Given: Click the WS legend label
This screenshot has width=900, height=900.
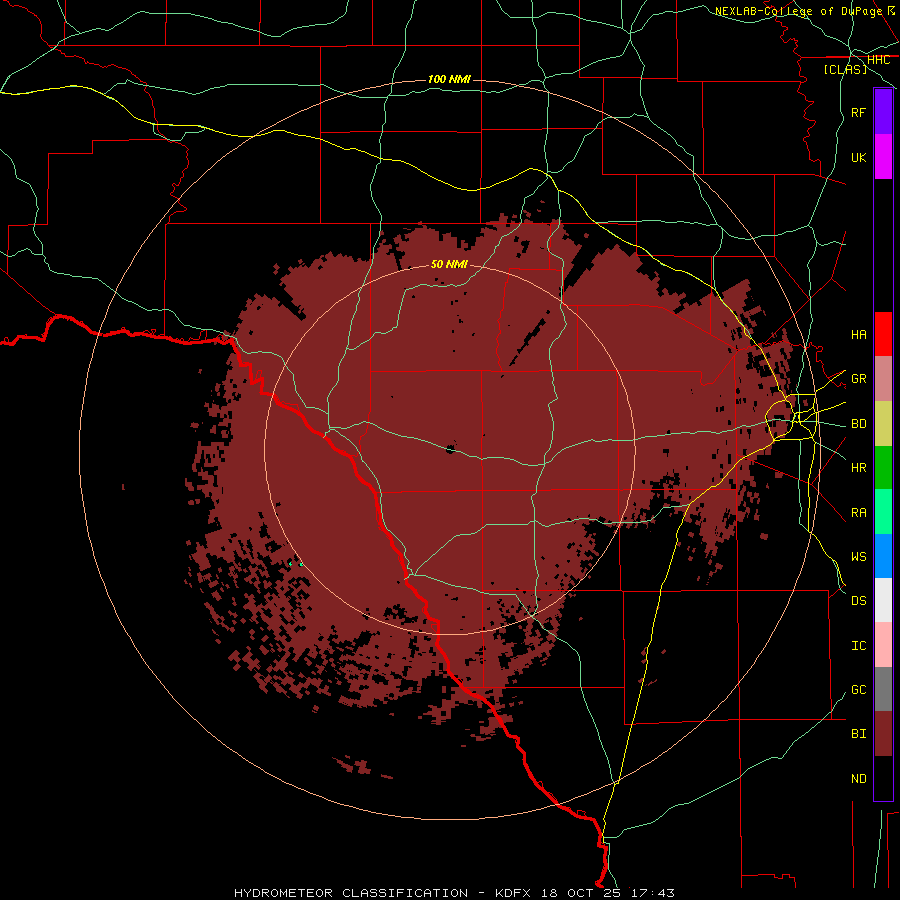Looking at the screenshot, I should pyautogui.click(x=858, y=557).
